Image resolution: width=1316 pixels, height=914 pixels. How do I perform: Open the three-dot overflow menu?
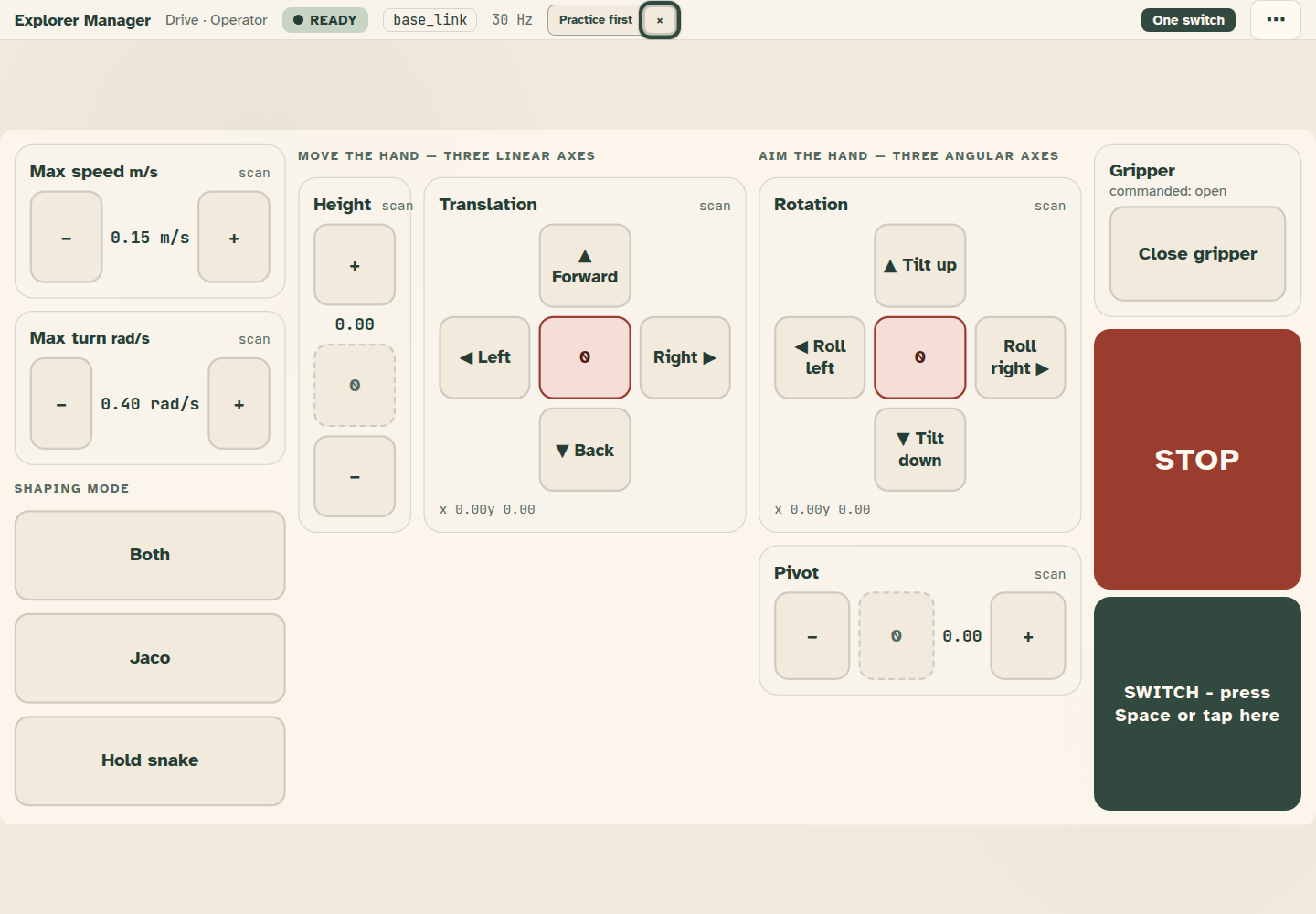coord(1276,20)
